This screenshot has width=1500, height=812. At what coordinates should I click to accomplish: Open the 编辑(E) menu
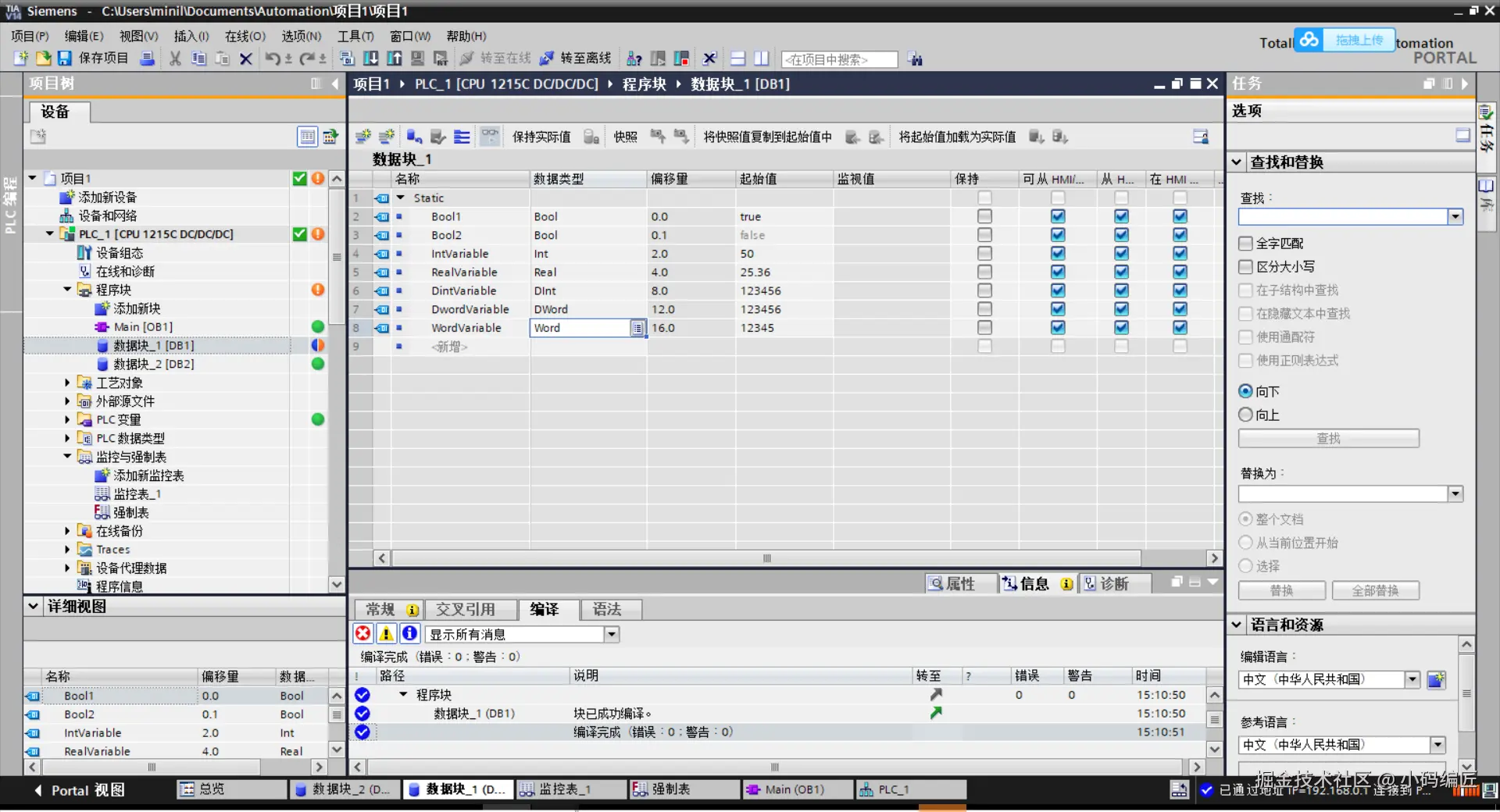84,36
